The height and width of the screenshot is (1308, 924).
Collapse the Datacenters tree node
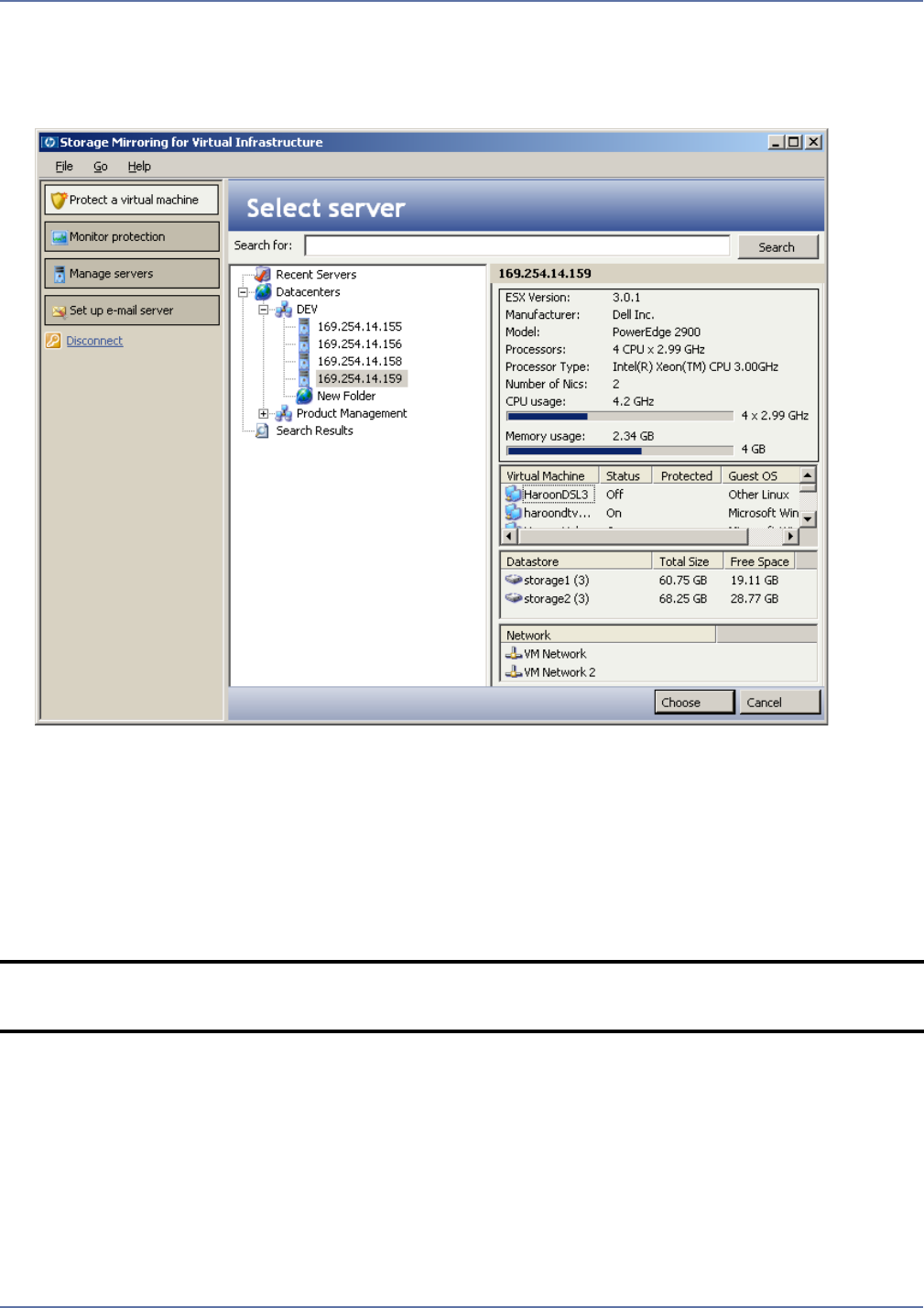click(244, 292)
